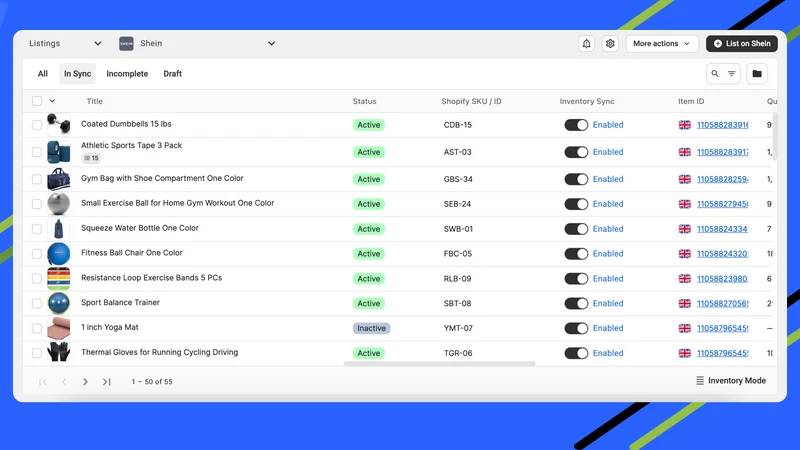Open the Shein channel selector dropdown
This screenshot has width=800, height=450.
click(x=197, y=43)
